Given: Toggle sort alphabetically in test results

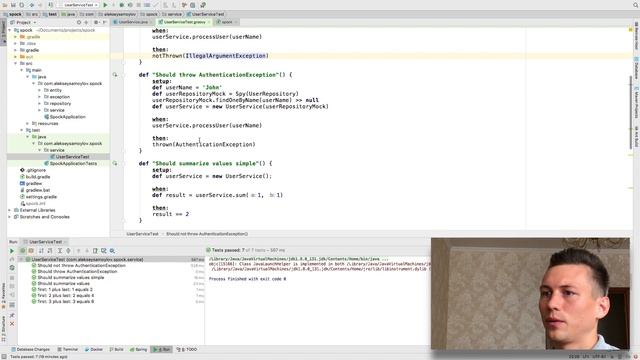Looking at the screenshot, I should tap(41, 251).
